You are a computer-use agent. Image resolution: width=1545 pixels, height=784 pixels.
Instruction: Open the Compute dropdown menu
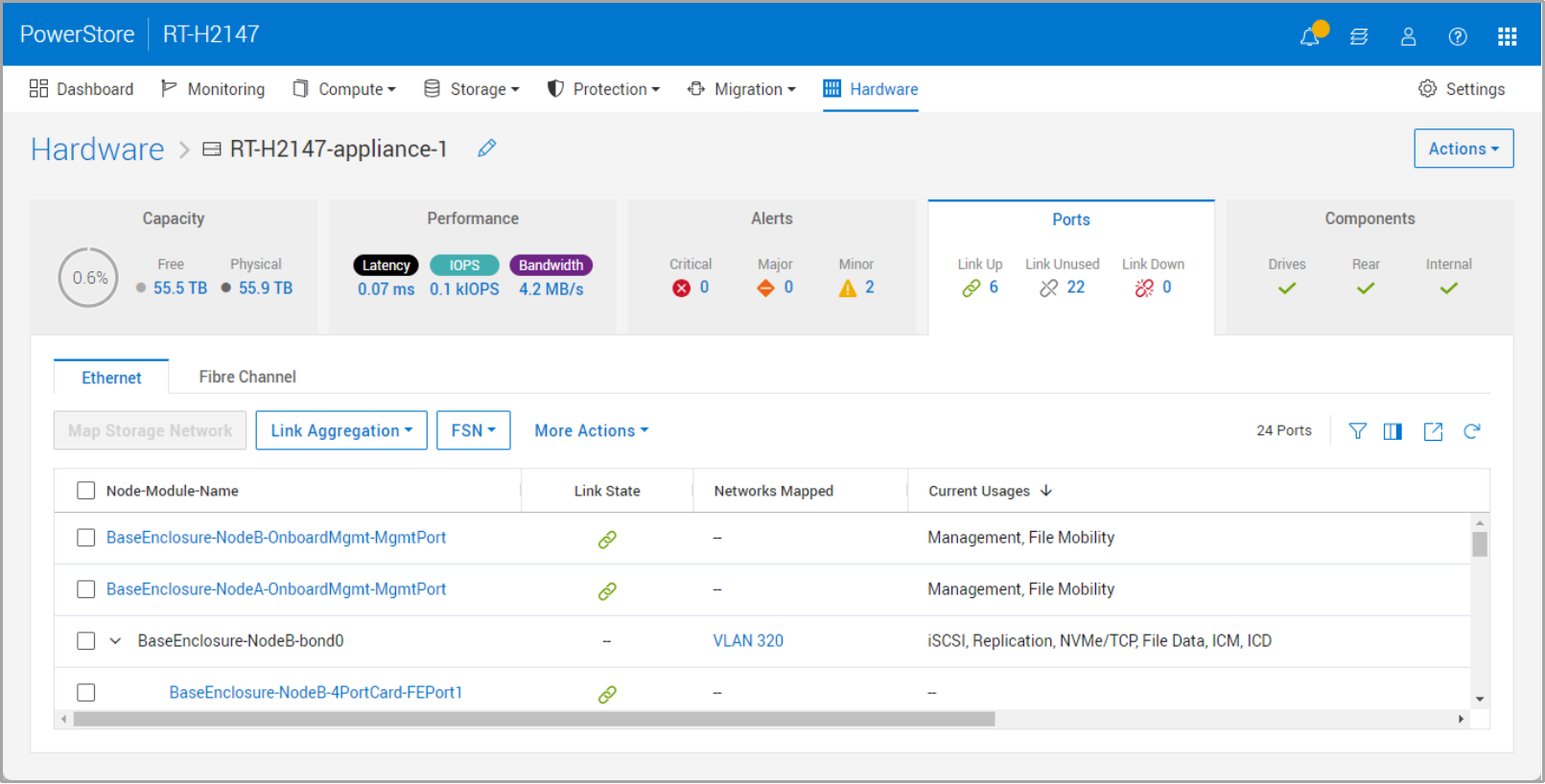tap(344, 89)
